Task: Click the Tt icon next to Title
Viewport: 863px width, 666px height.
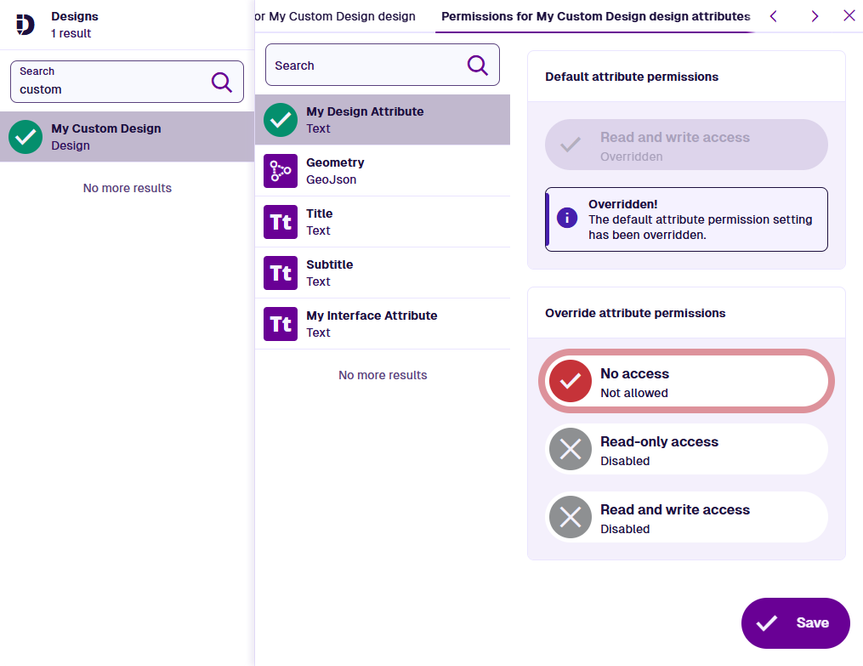Action: tap(280, 222)
